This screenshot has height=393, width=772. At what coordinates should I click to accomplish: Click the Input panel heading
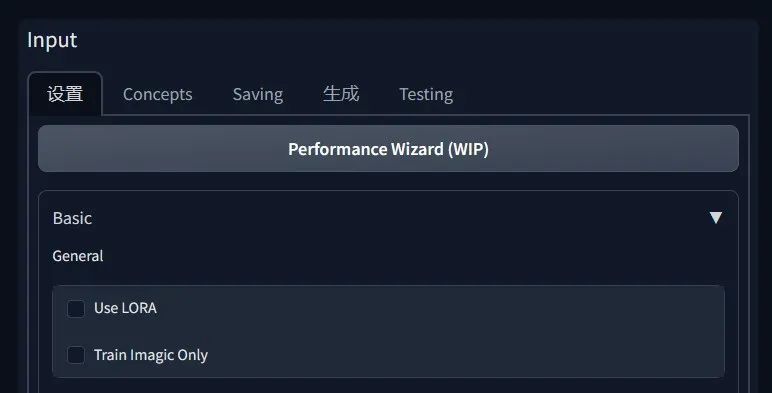(52, 40)
